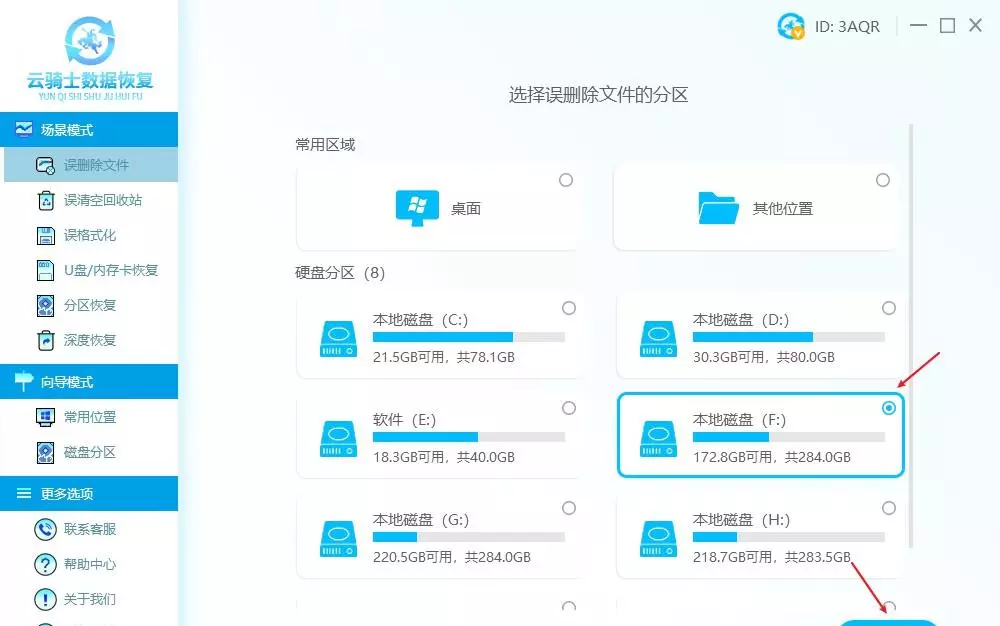1000x626 pixels.
Task: Collapse the 场景模式 section header
Action: [x=89, y=130]
